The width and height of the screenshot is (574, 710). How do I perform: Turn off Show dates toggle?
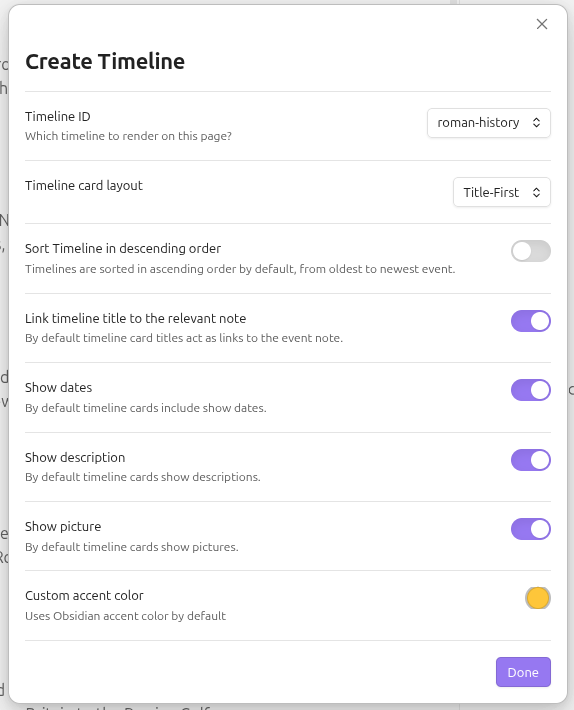531,390
